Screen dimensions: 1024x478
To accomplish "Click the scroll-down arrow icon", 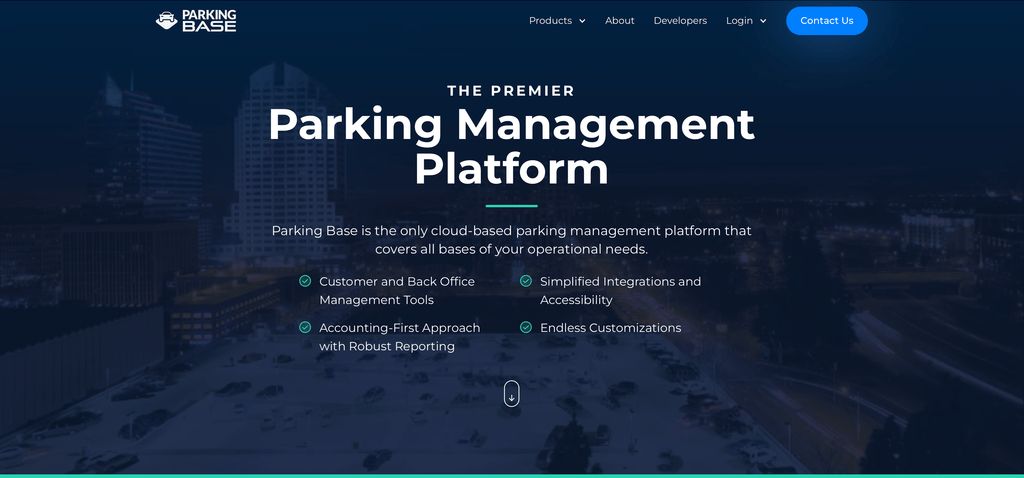I will point(511,394).
